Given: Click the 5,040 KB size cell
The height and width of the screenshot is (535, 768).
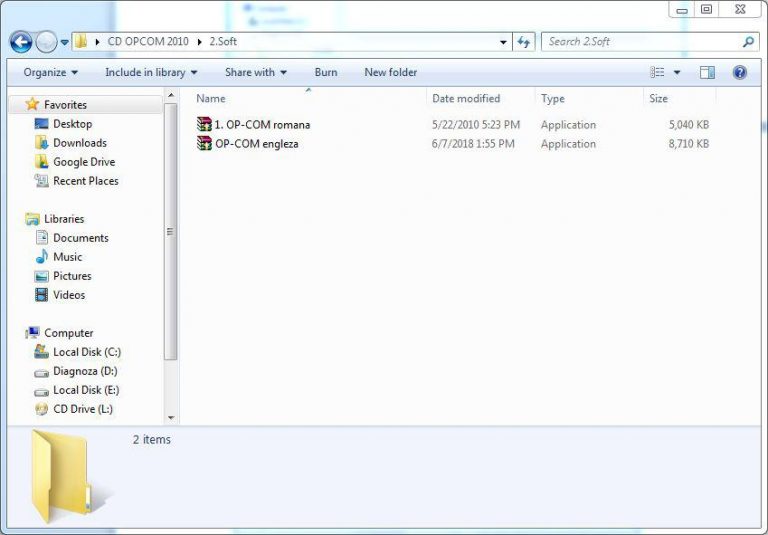Looking at the screenshot, I should click(x=689, y=125).
